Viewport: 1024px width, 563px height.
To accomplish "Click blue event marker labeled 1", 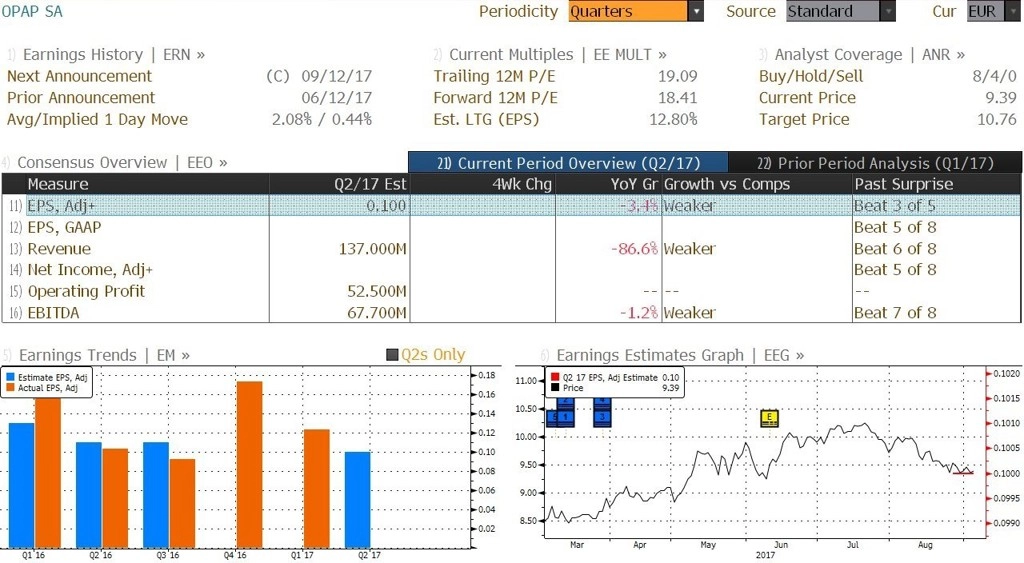I will click(x=566, y=417).
